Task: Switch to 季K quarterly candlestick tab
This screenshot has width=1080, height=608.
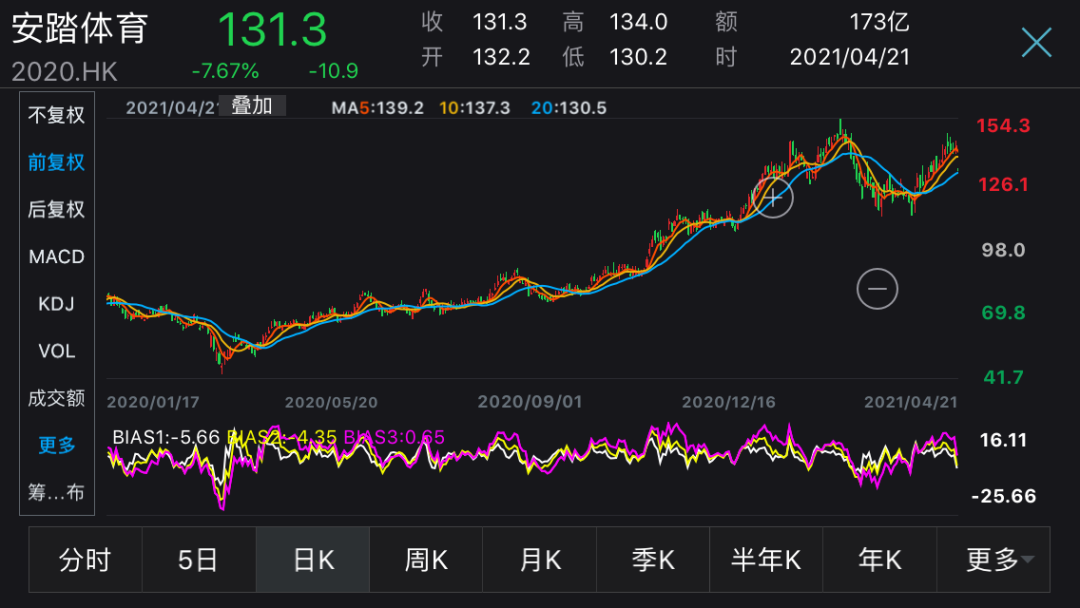Action: pos(653,560)
